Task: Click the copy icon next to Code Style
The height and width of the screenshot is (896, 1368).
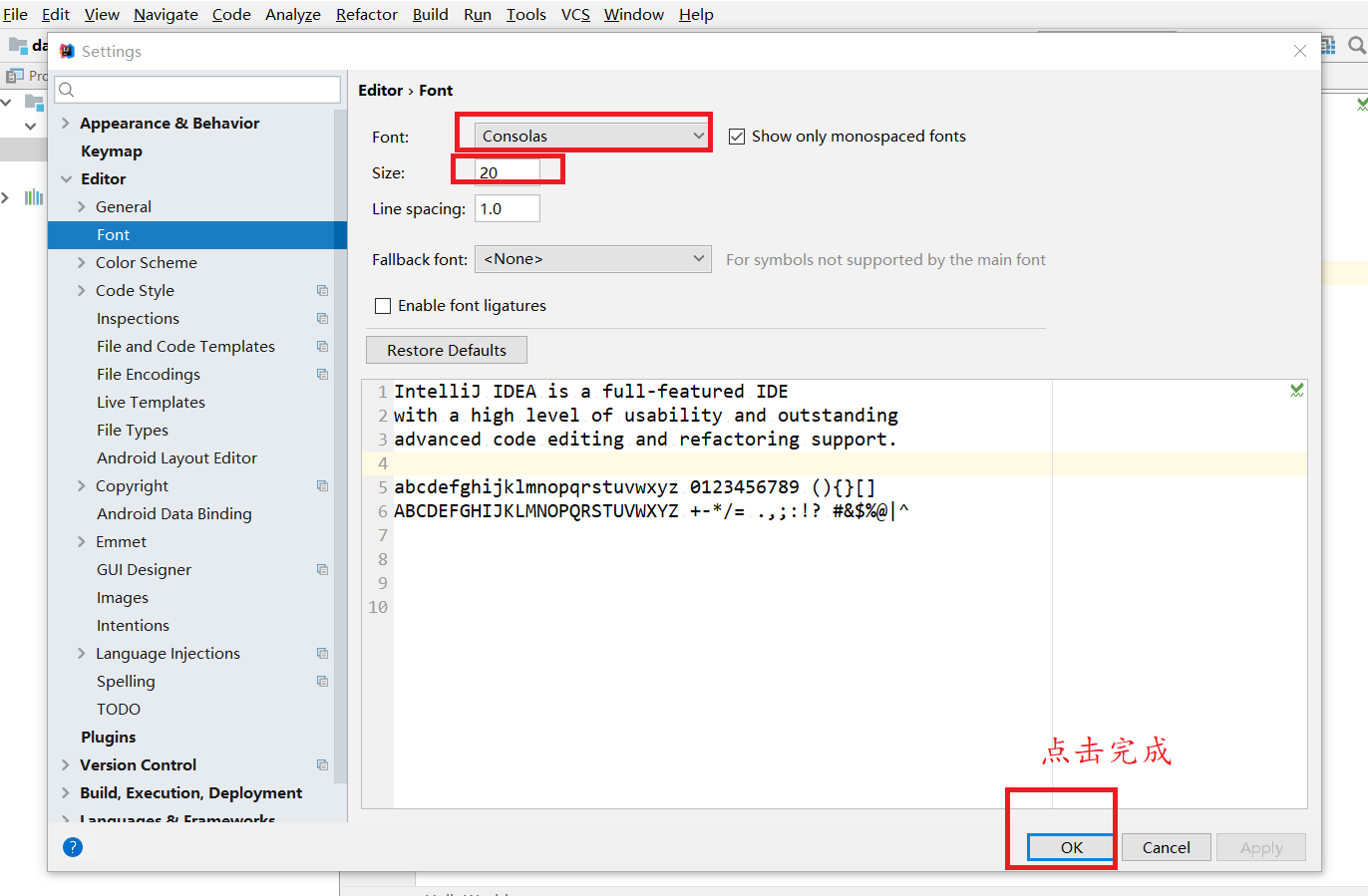Action: [x=322, y=291]
